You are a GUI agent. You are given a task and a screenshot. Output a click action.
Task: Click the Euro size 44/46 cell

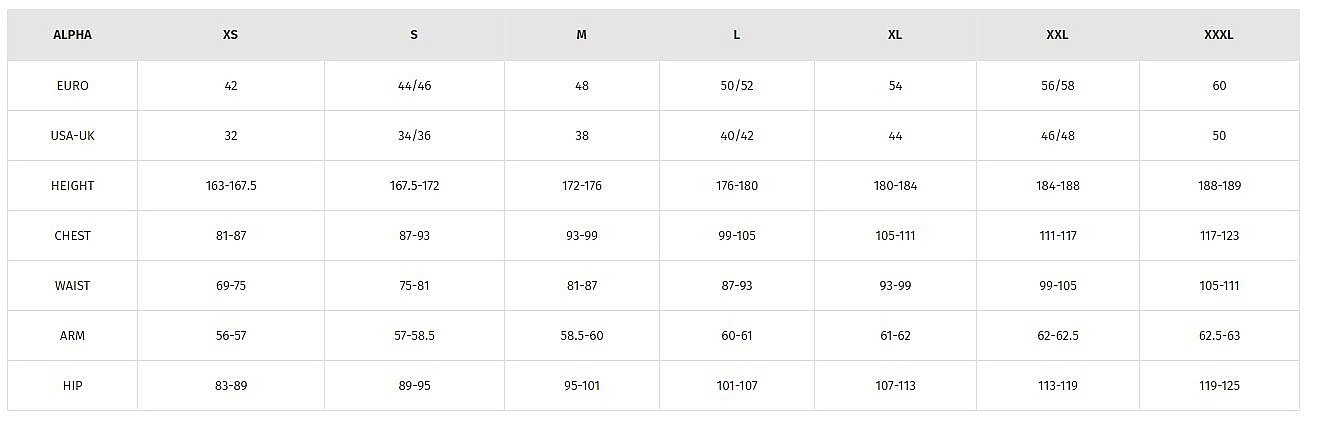click(x=414, y=86)
